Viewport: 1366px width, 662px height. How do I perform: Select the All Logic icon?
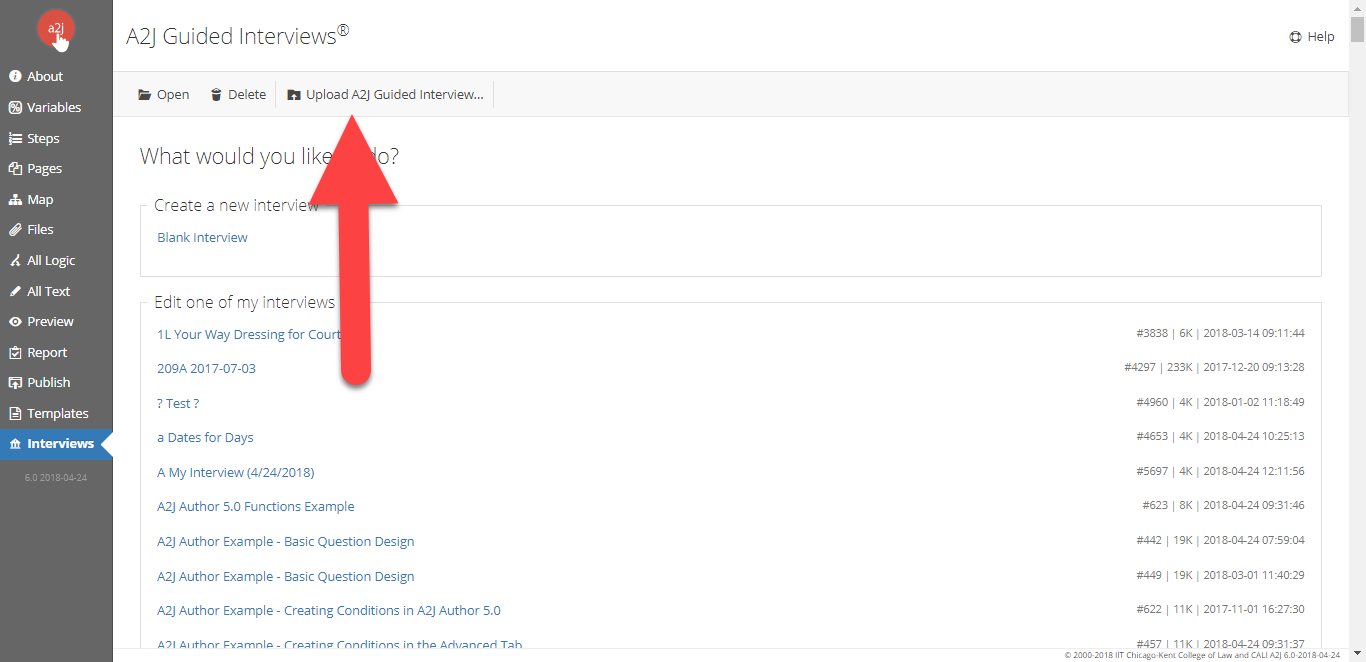tap(15, 260)
